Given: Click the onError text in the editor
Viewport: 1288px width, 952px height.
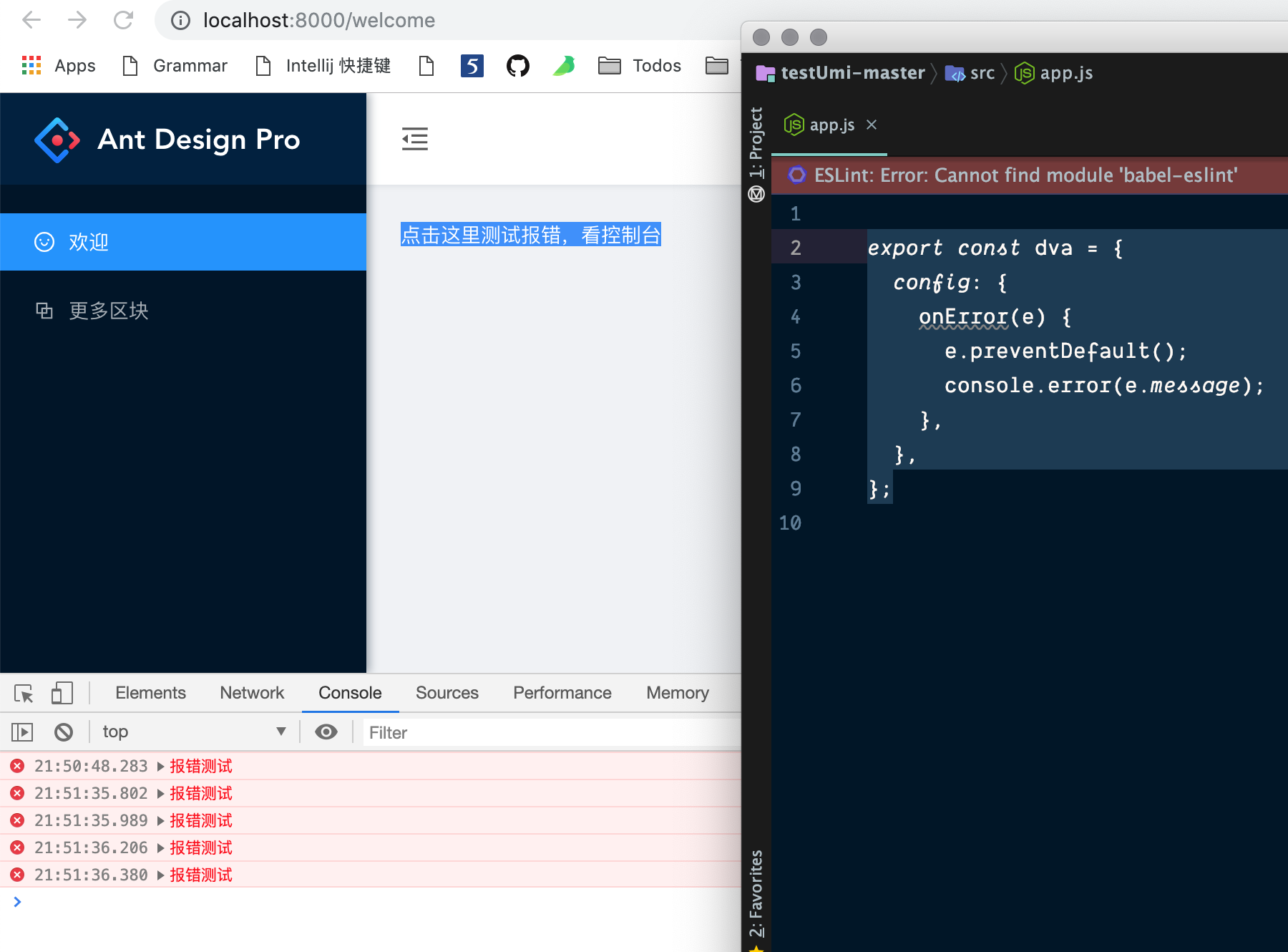Looking at the screenshot, I should 964,316.
